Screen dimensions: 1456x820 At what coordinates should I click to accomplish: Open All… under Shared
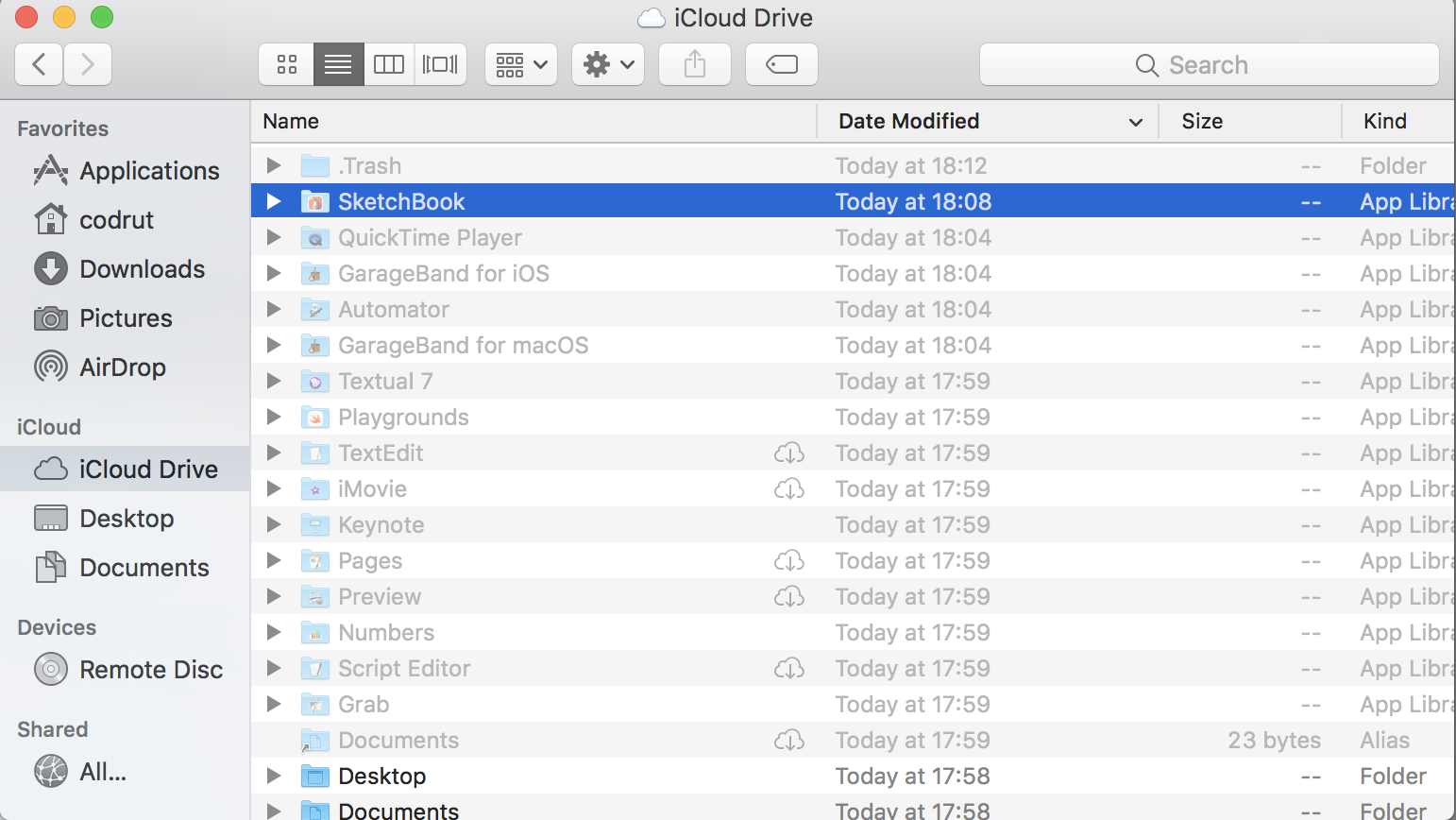[126, 772]
